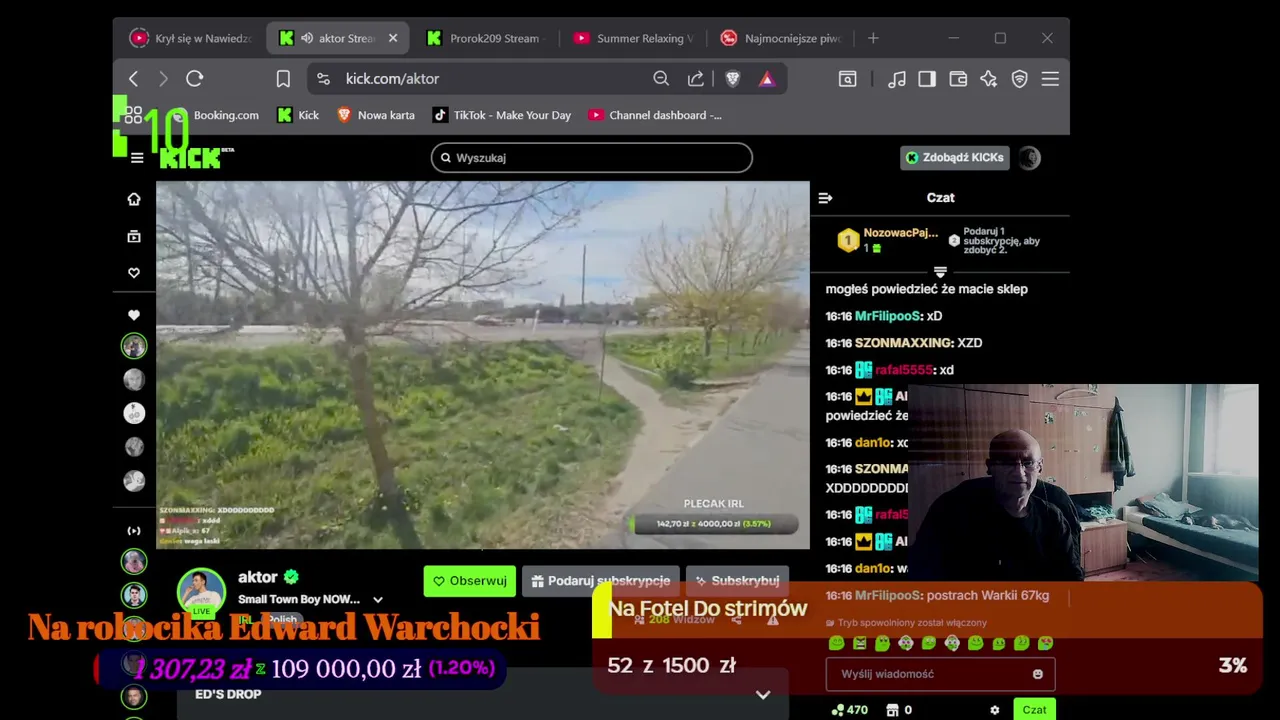Screen dimensions: 1280x720
Task: Expand the ED'S DROP section chevron
Action: [763, 695]
